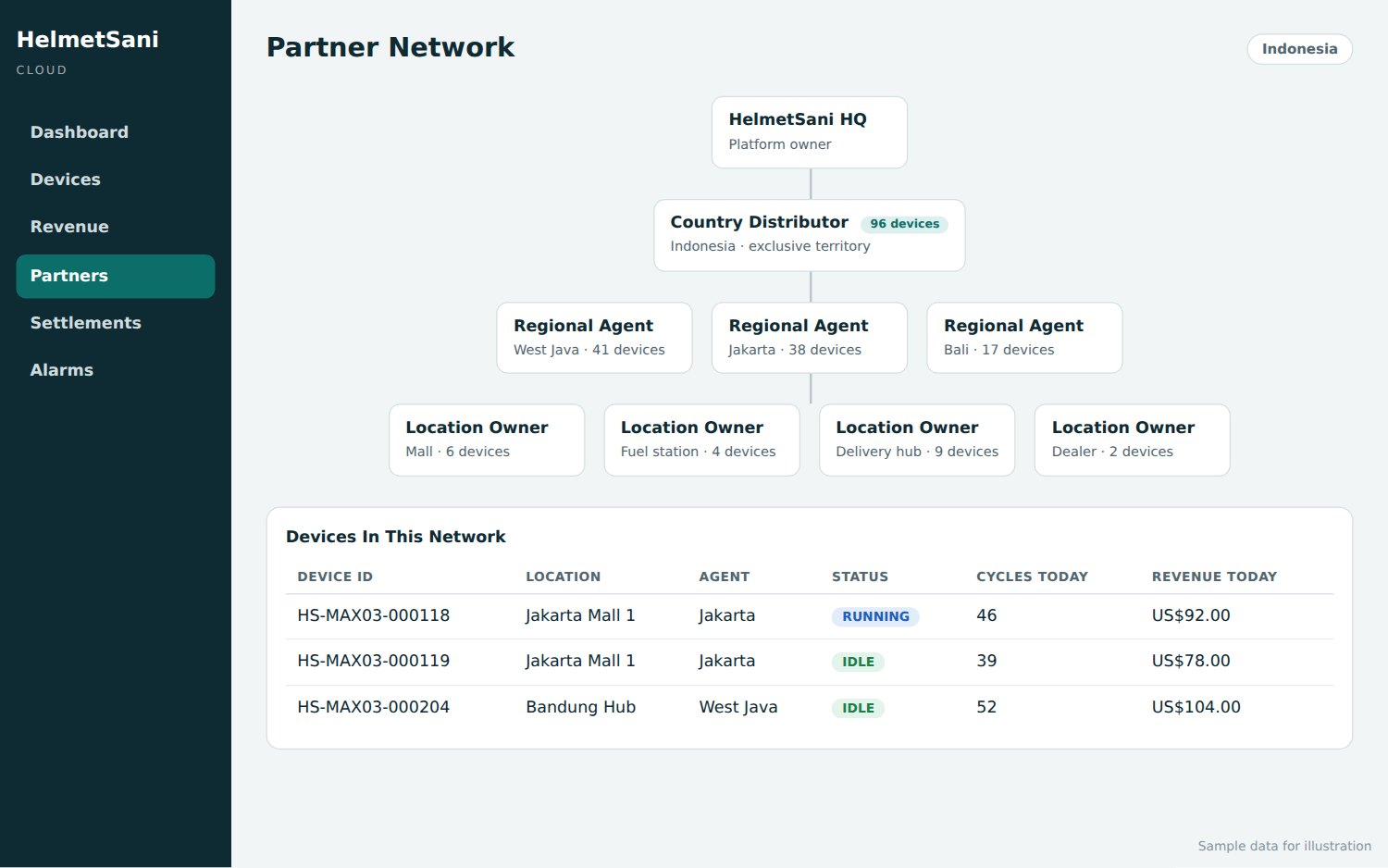1388x868 pixels.
Task: Click the 96 devices badge
Action: tap(904, 224)
